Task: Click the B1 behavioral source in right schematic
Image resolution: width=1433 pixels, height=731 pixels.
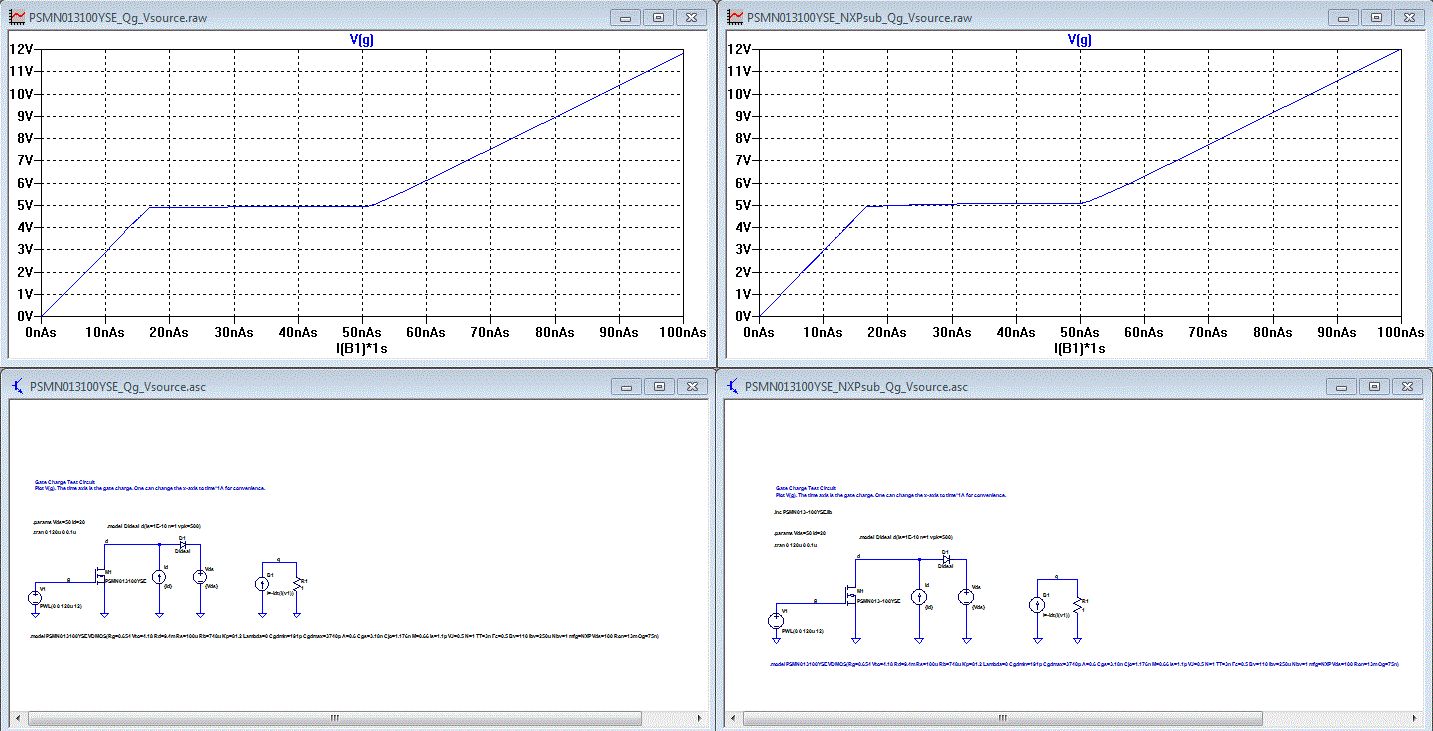Action: click(1035, 604)
